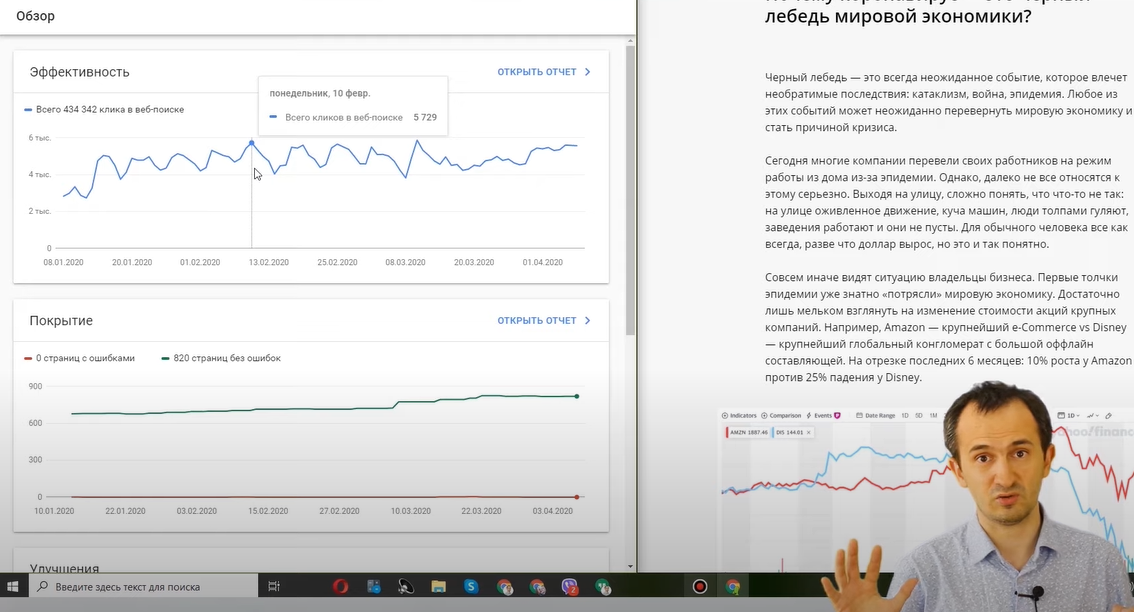Click the search magnifier icon in the taskbar
Viewport: 1134px width, 612px height.
[x=42, y=587]
